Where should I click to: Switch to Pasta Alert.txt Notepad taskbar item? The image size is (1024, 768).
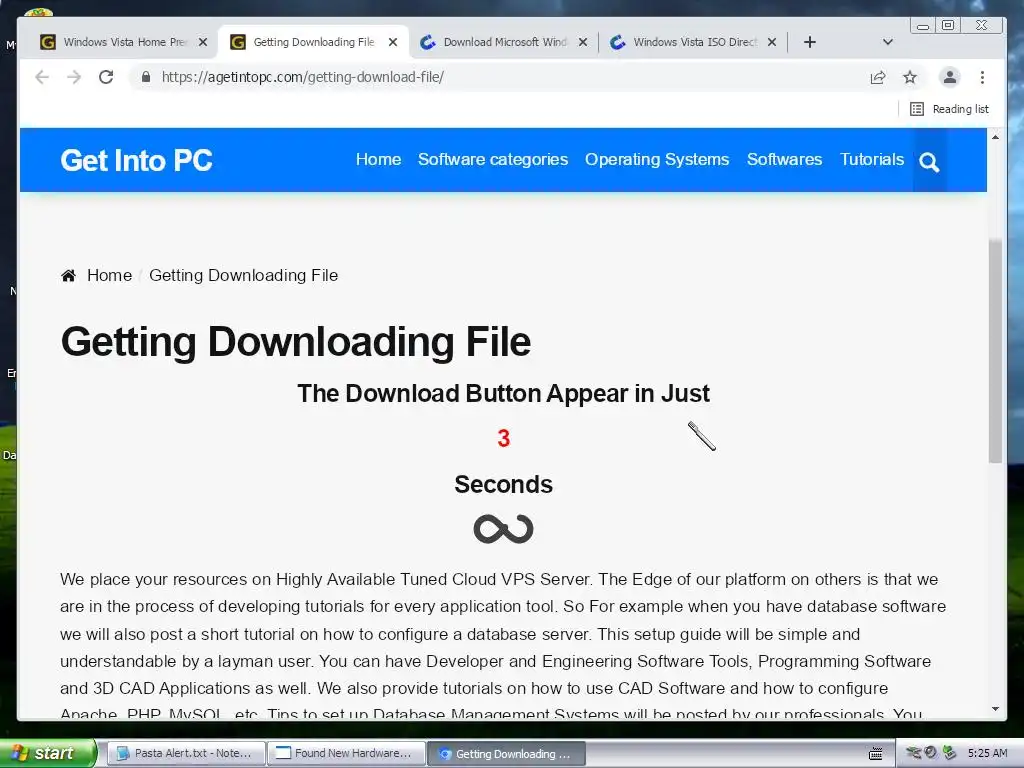tap(185, 753)
